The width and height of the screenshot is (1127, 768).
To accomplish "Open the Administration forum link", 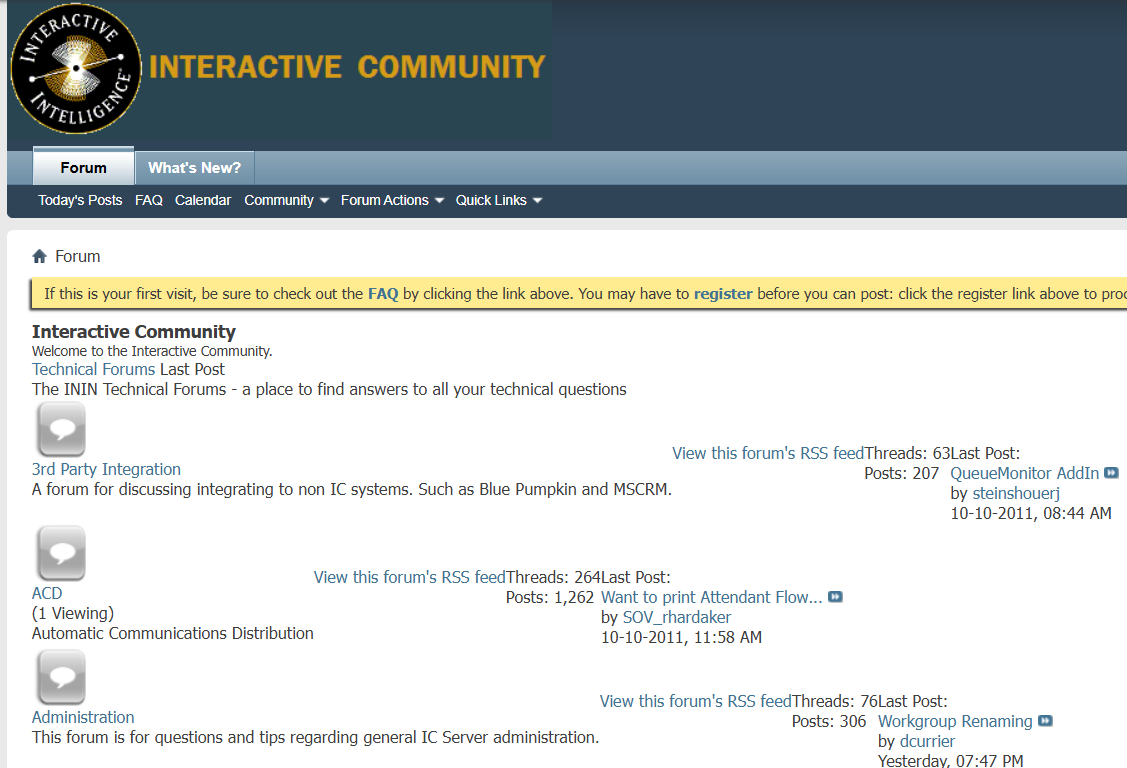I will coord(83,717).
